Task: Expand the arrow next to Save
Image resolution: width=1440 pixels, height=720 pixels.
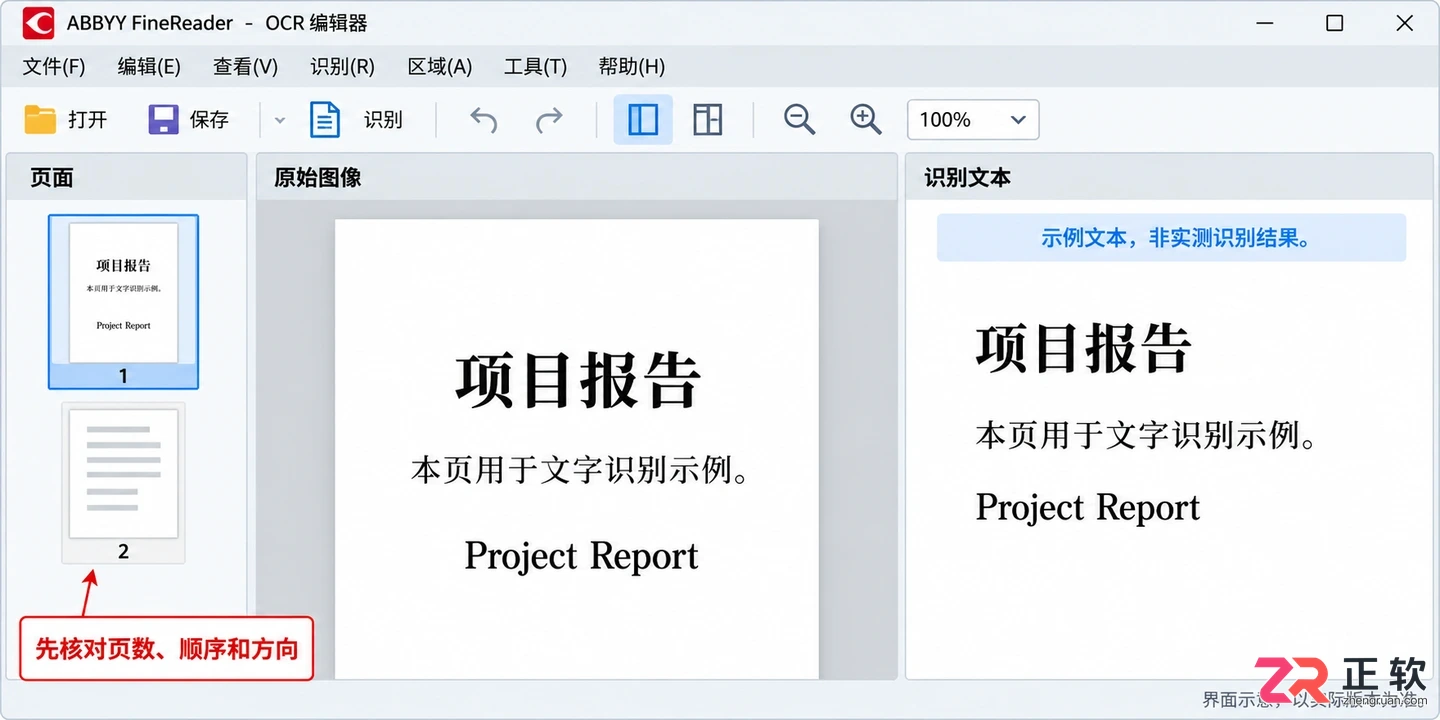Action: pyautogui.click(x=280, y=121)
